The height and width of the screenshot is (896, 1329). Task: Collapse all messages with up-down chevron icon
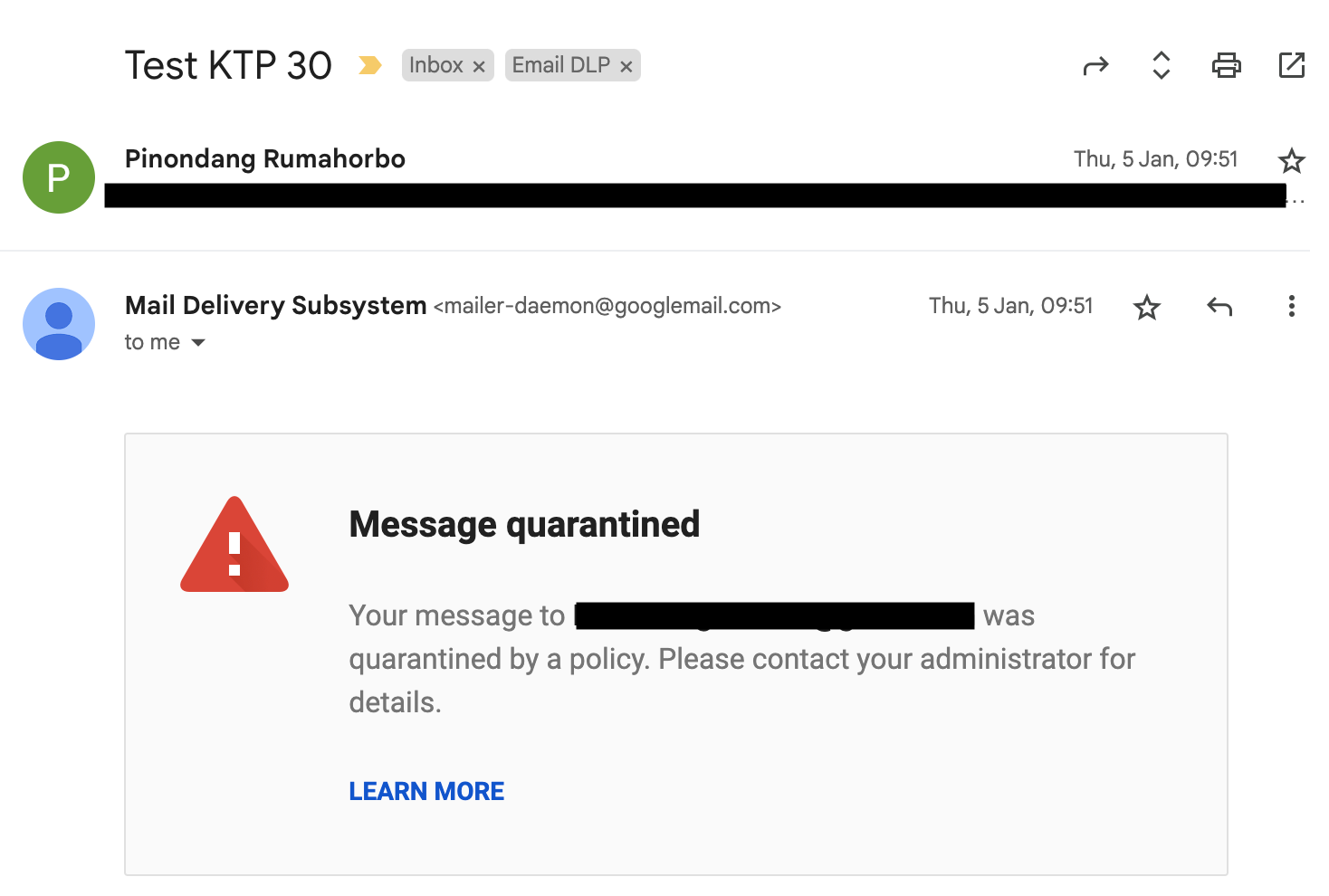[1162, 65]
